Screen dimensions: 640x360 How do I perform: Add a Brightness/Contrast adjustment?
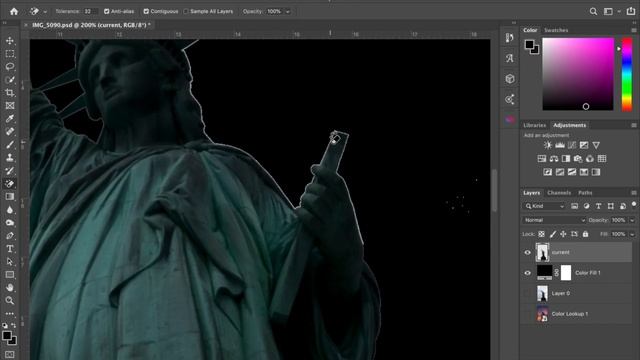[548, 145]
